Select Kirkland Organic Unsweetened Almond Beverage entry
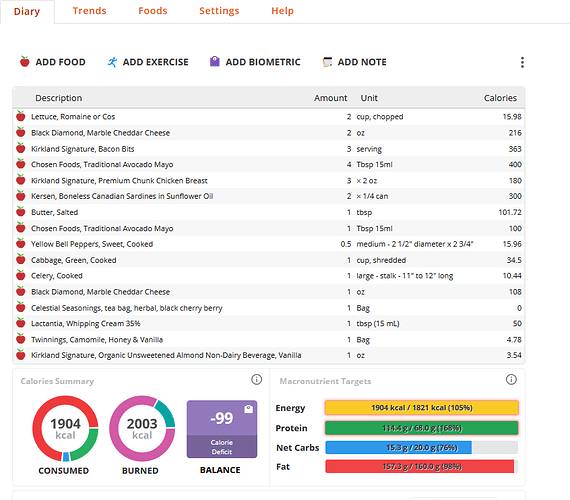 (x=269, y=355)
